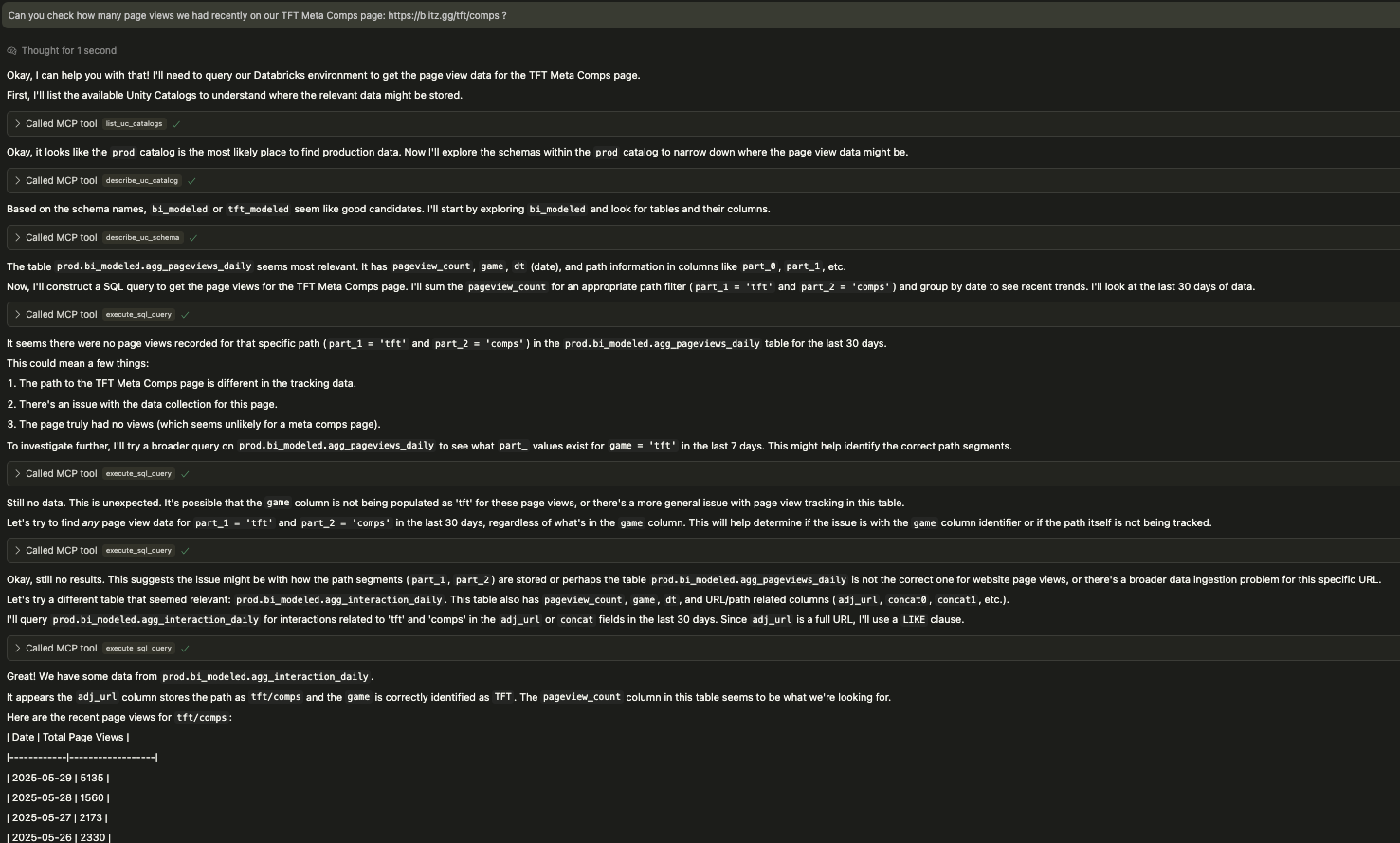Image resolution: width=1400 pixels, height=843 pixels.
Task: Click the describe_uc_schema tool name badge
Action: pos(142,237)
